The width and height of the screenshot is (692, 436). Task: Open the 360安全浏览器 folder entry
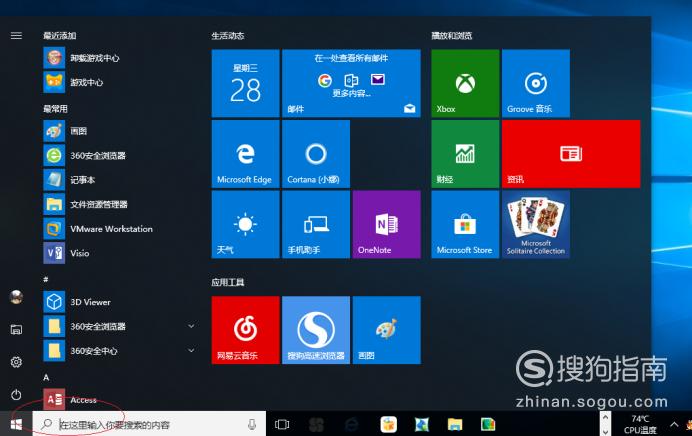(x=119, y=326)
